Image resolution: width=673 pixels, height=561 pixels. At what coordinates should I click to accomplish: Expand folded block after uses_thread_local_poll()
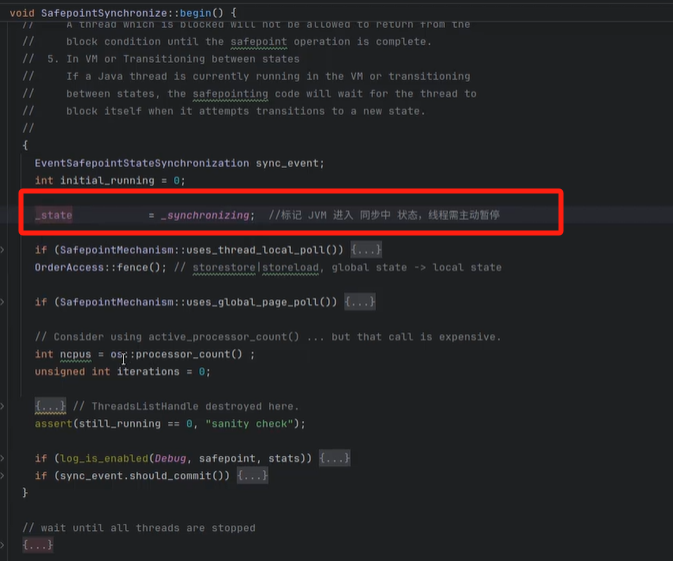(x=365, y=249)
